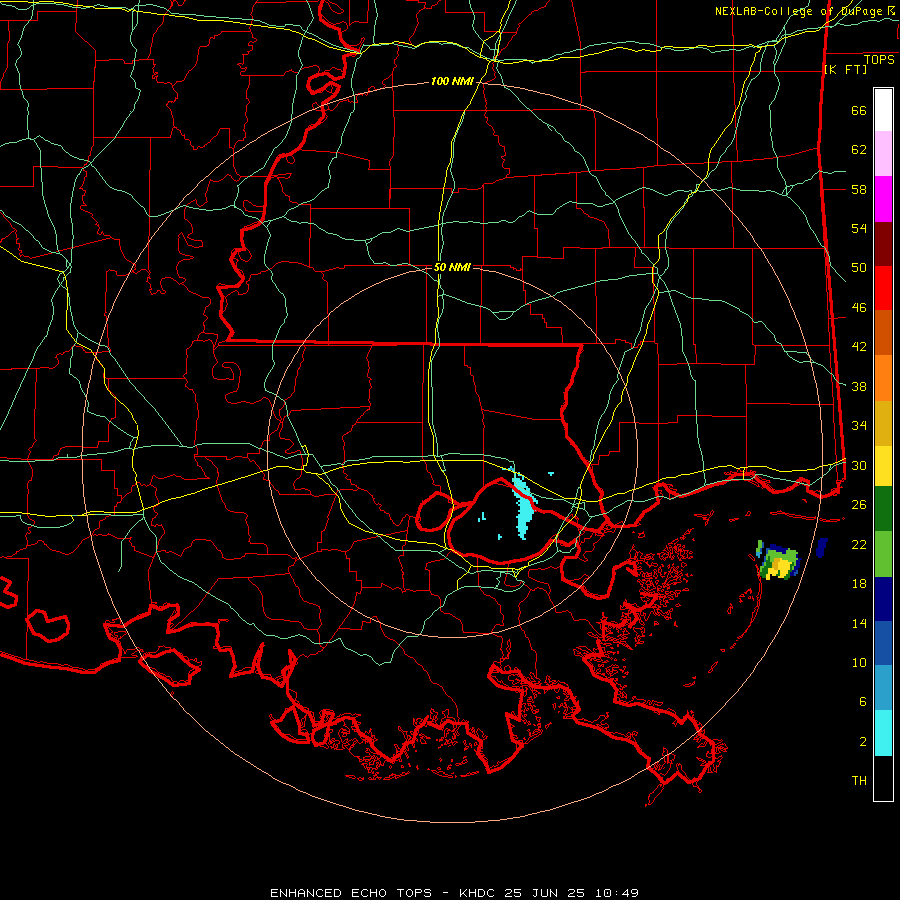Click the legend value 58

tap(859, 189)
